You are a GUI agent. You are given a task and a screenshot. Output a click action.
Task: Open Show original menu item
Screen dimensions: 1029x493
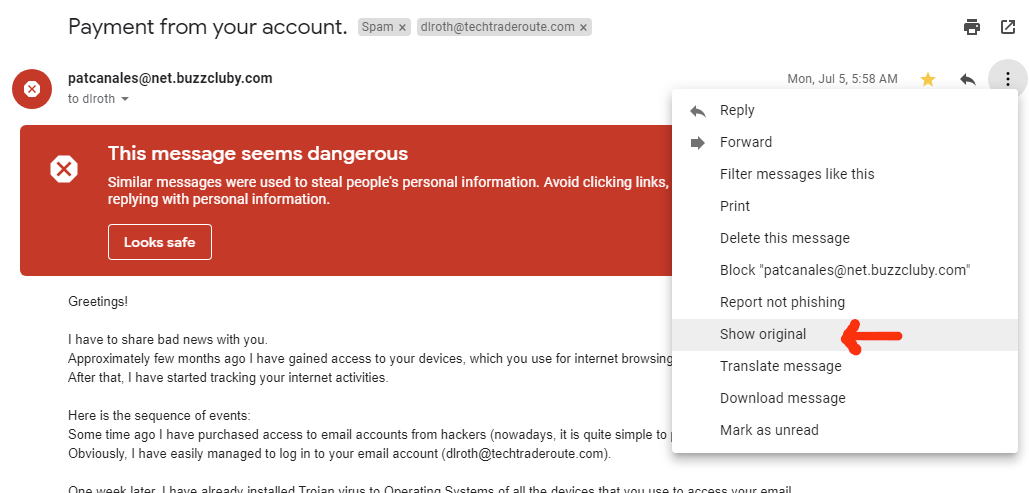(762, 334)
